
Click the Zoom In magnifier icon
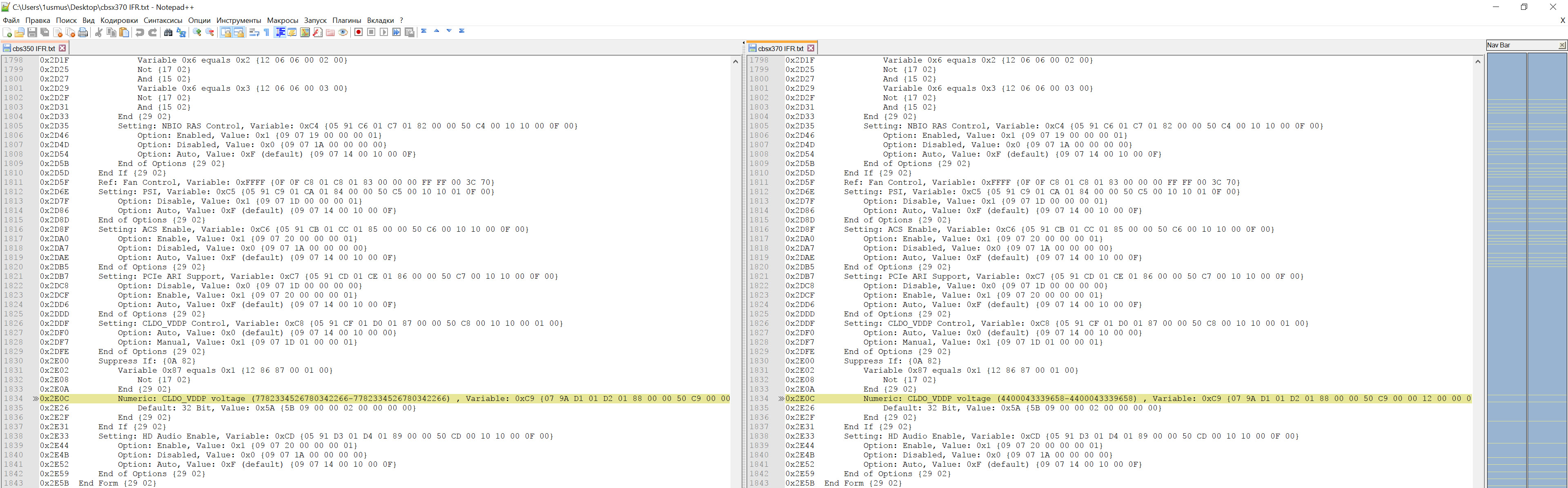tap(197, 32)
